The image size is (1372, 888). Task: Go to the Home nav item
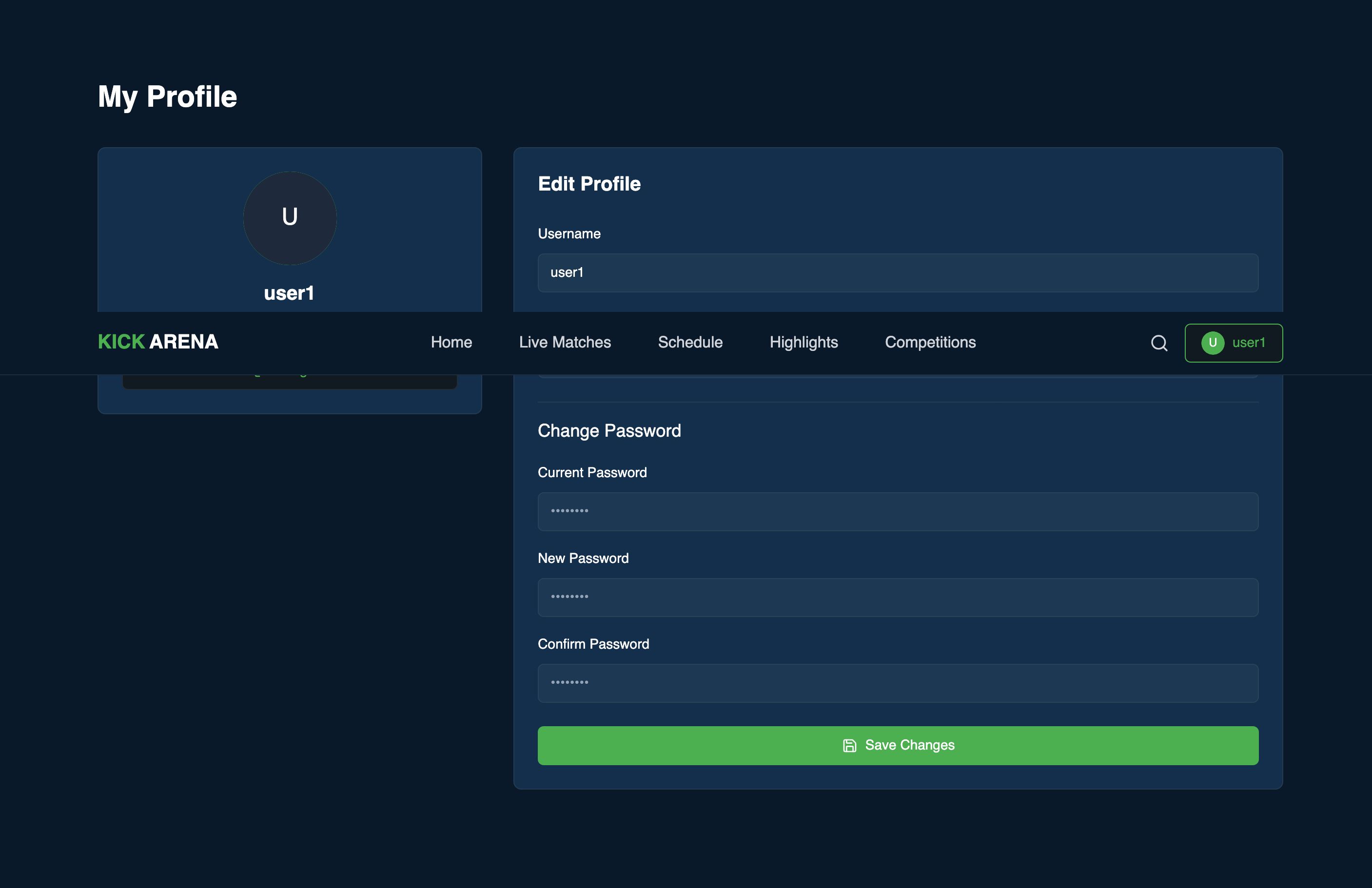451,342
